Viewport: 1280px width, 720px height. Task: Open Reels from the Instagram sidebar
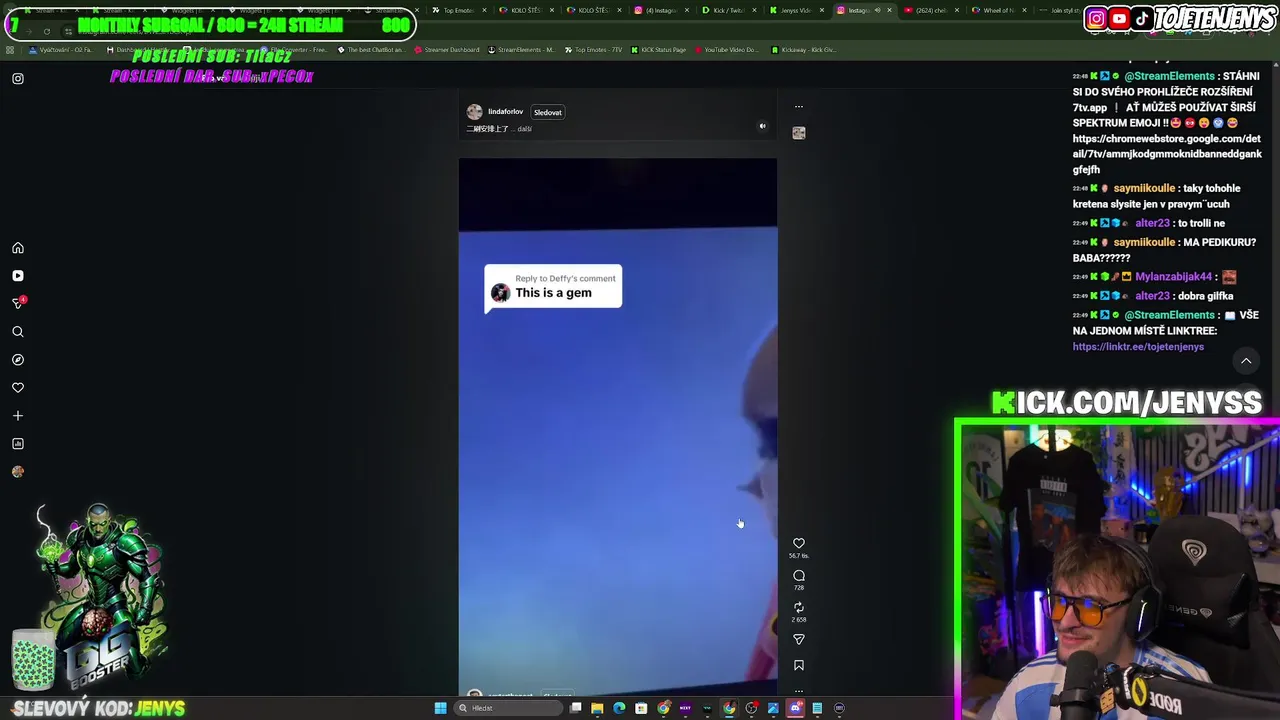pos(18,276)
